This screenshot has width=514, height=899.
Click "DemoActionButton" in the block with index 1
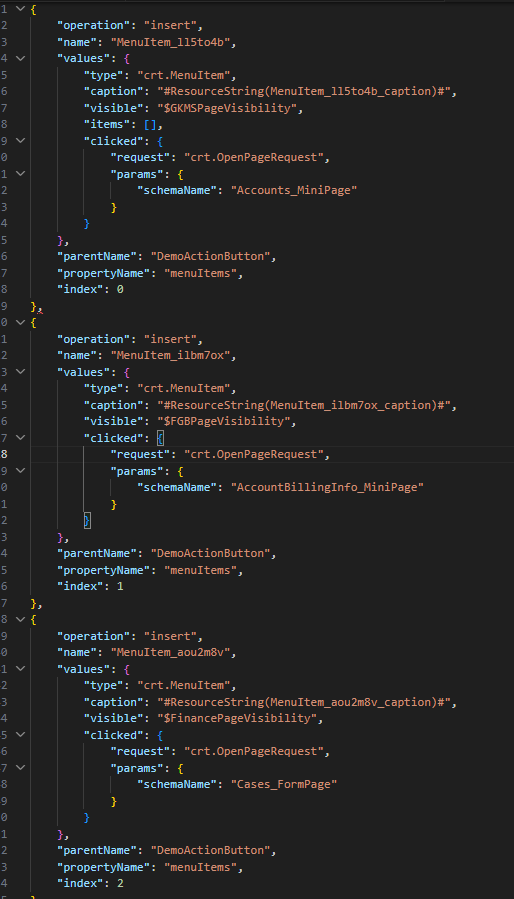click(210, 554)
